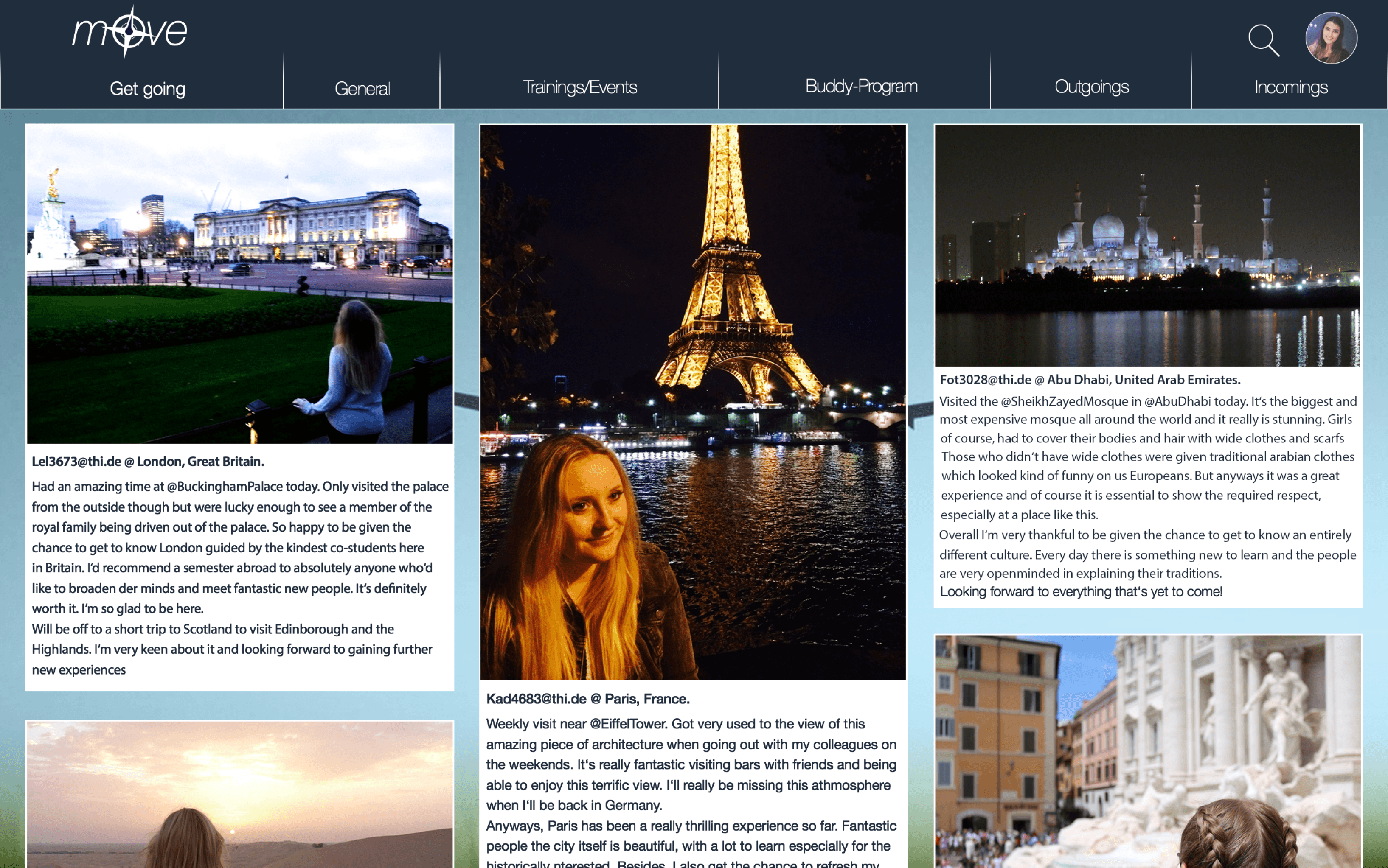Open author Kad4683@thi.de Paris heading
The width and height of the screenshot is (1388, 868).
[587, 699]
